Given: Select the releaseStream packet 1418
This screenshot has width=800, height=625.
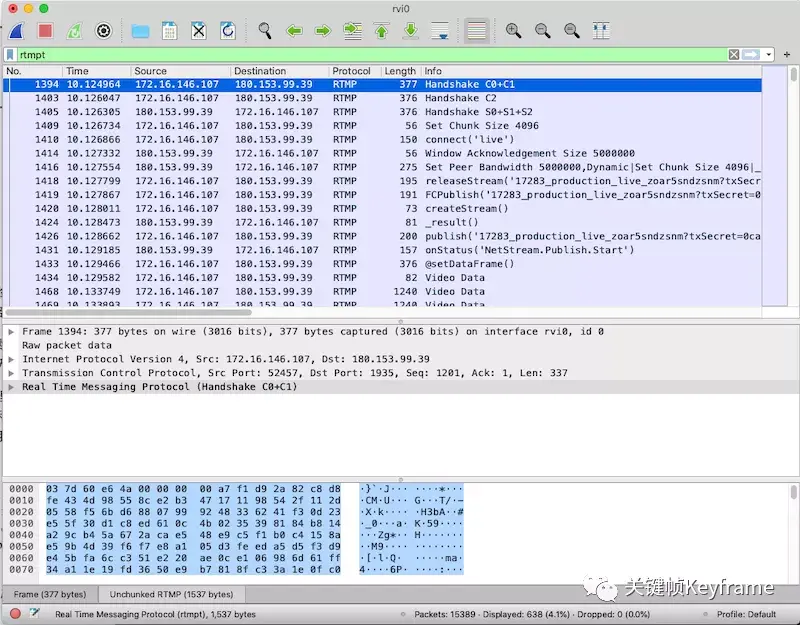Looking at the screenshot, I should pyautogui.click(x=383, y=181).
